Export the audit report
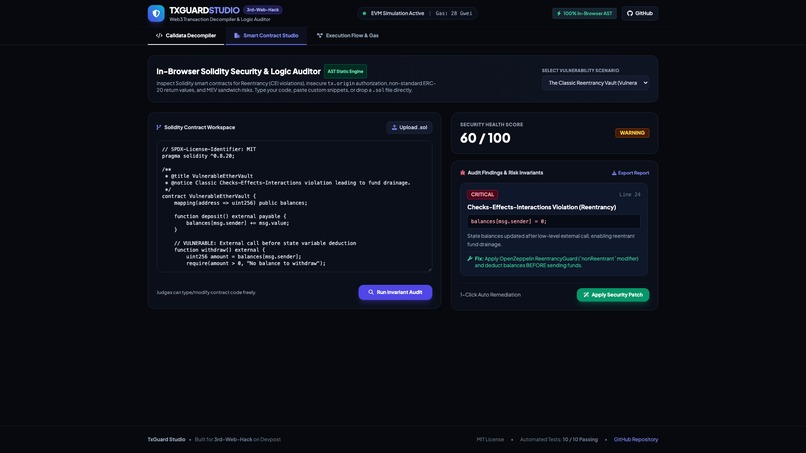Image resolution: width=806 pixels, height=453 pixels. pos(630,173)
